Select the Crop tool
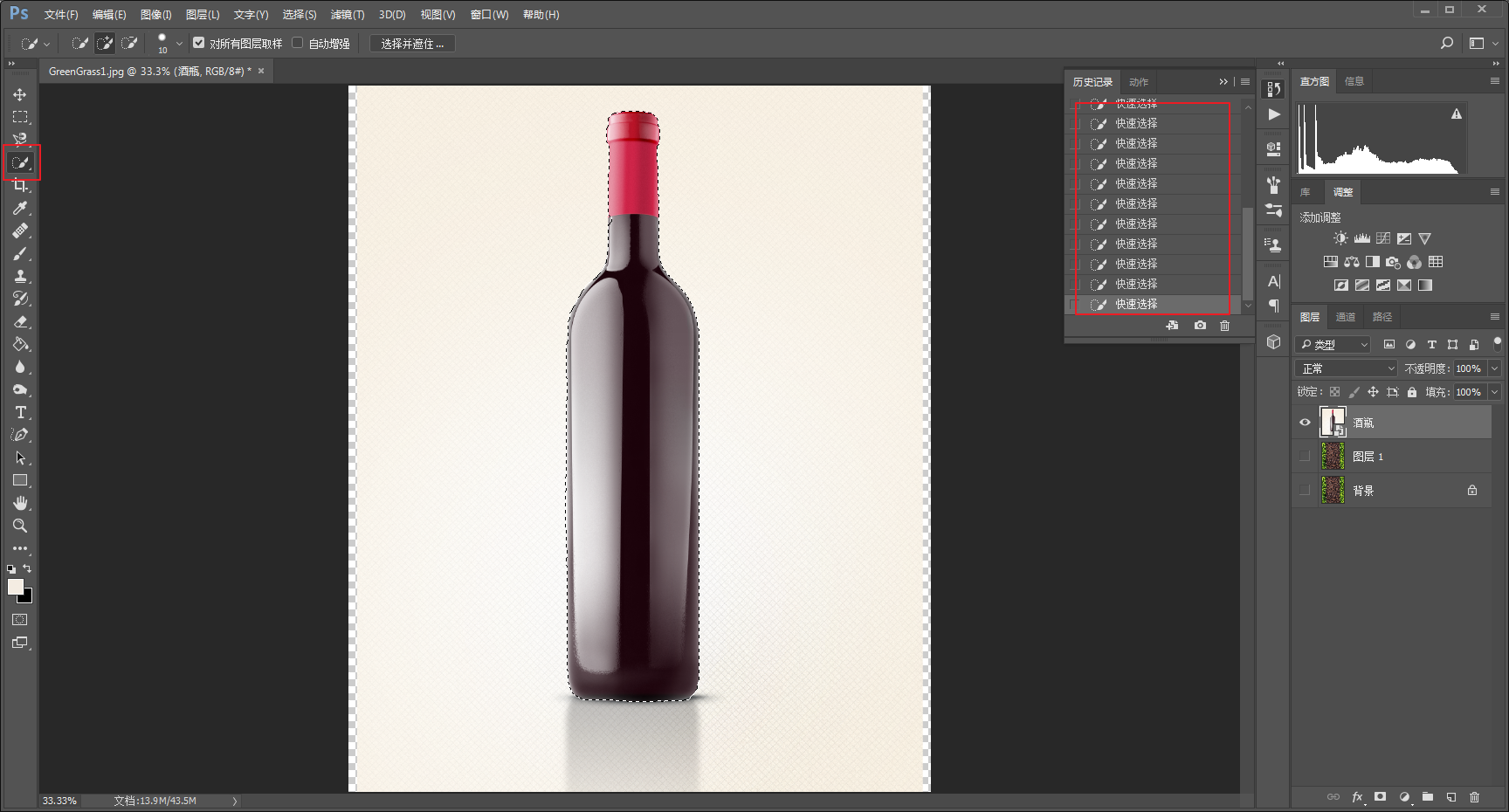 [x=20, y=185]
